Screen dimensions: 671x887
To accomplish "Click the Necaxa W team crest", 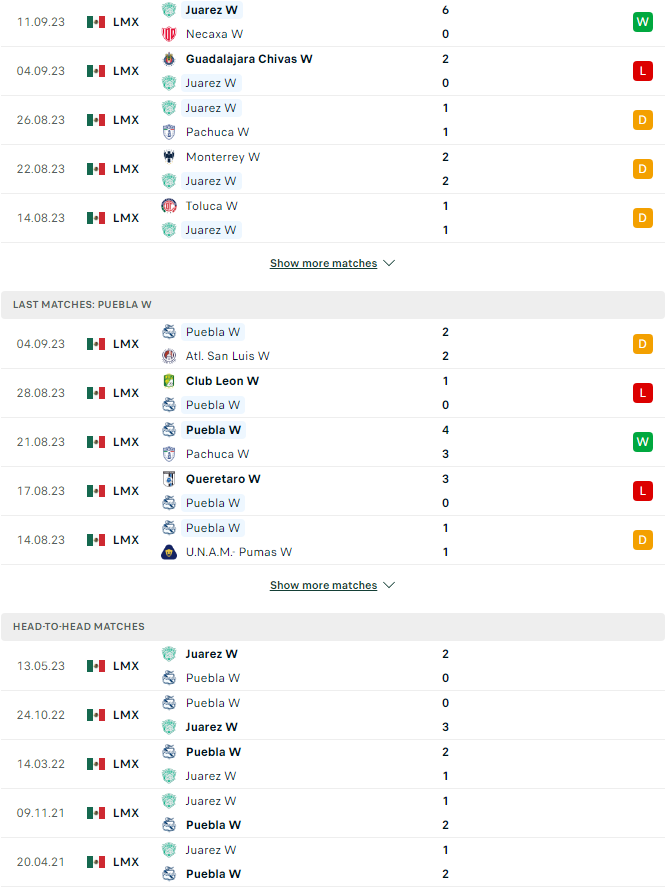I will [169, 34].
